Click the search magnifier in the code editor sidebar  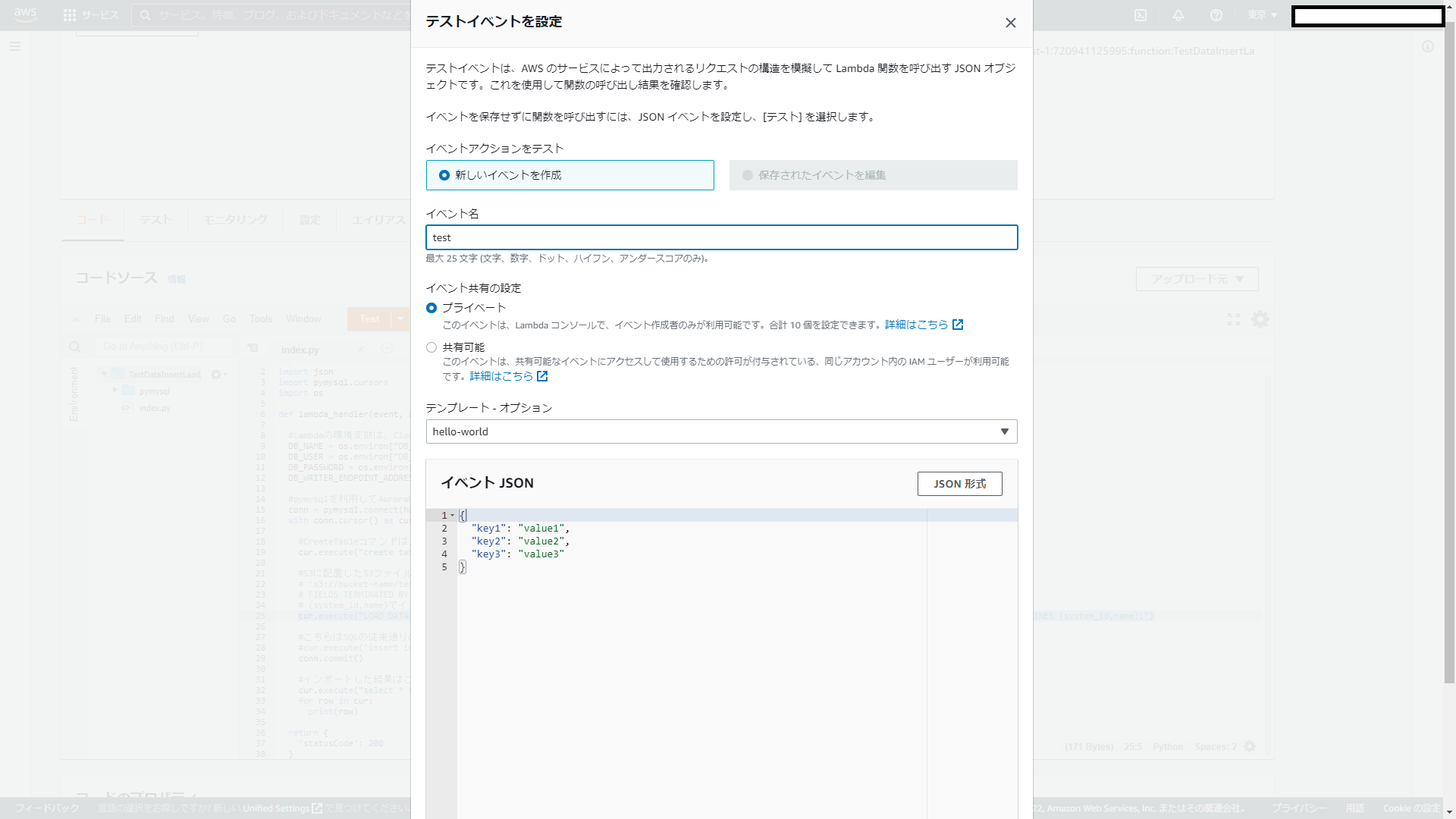coord(74,347)
